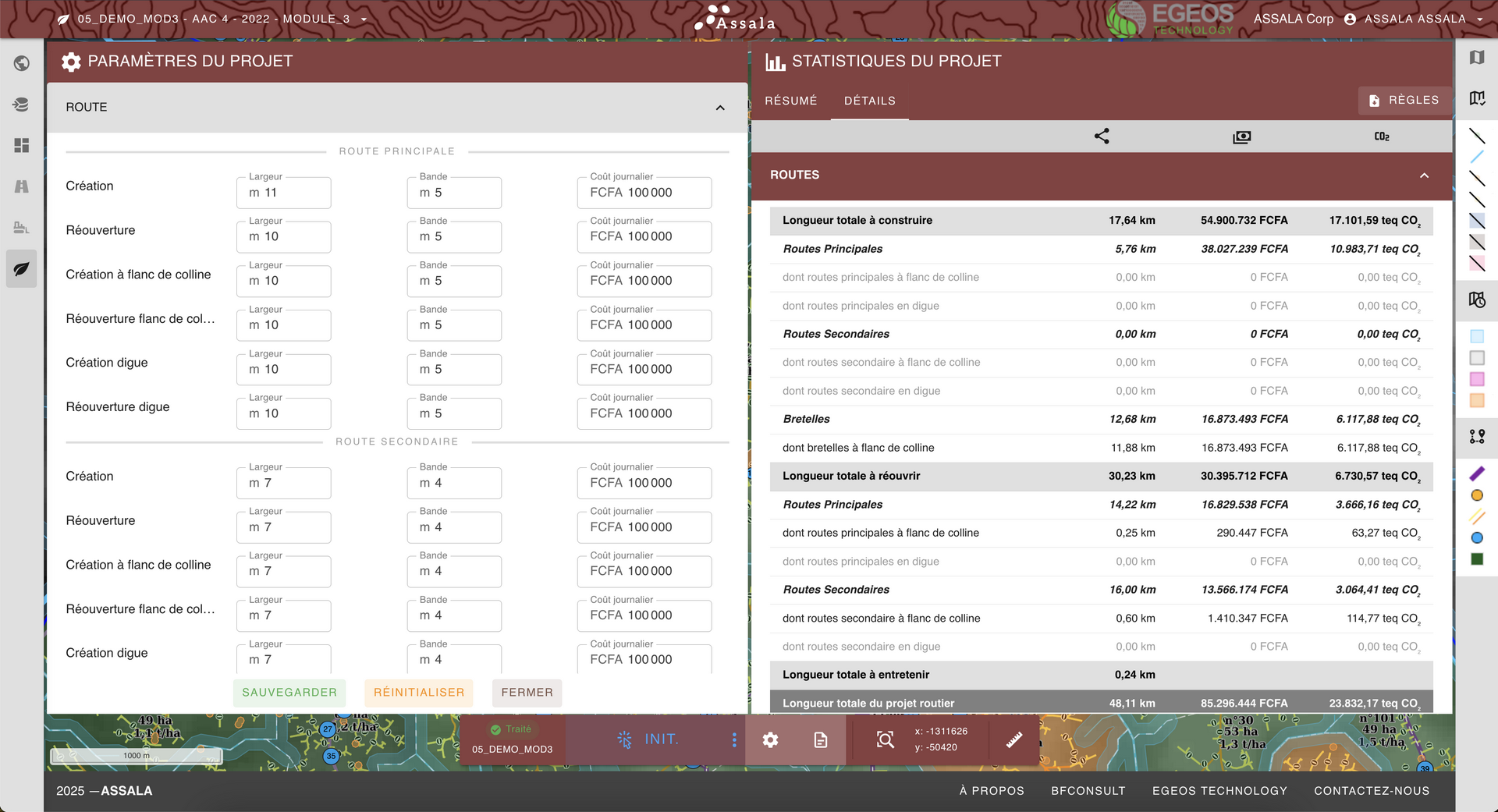Activate the ruler measurement tool
1498x812 pixels.
pos(1014,739)
